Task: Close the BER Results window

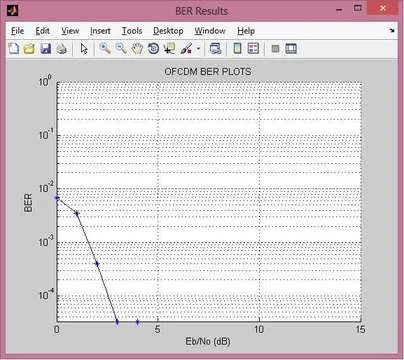Action: pos(383,8)
